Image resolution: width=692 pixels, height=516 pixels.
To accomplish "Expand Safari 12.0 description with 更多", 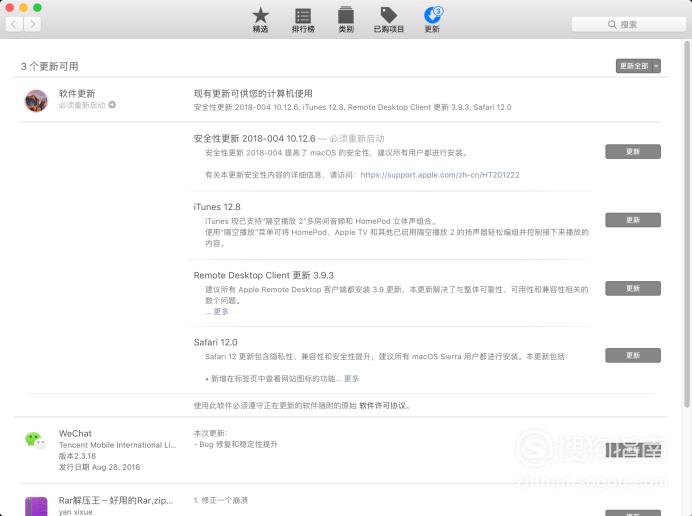I will point(351,379).
